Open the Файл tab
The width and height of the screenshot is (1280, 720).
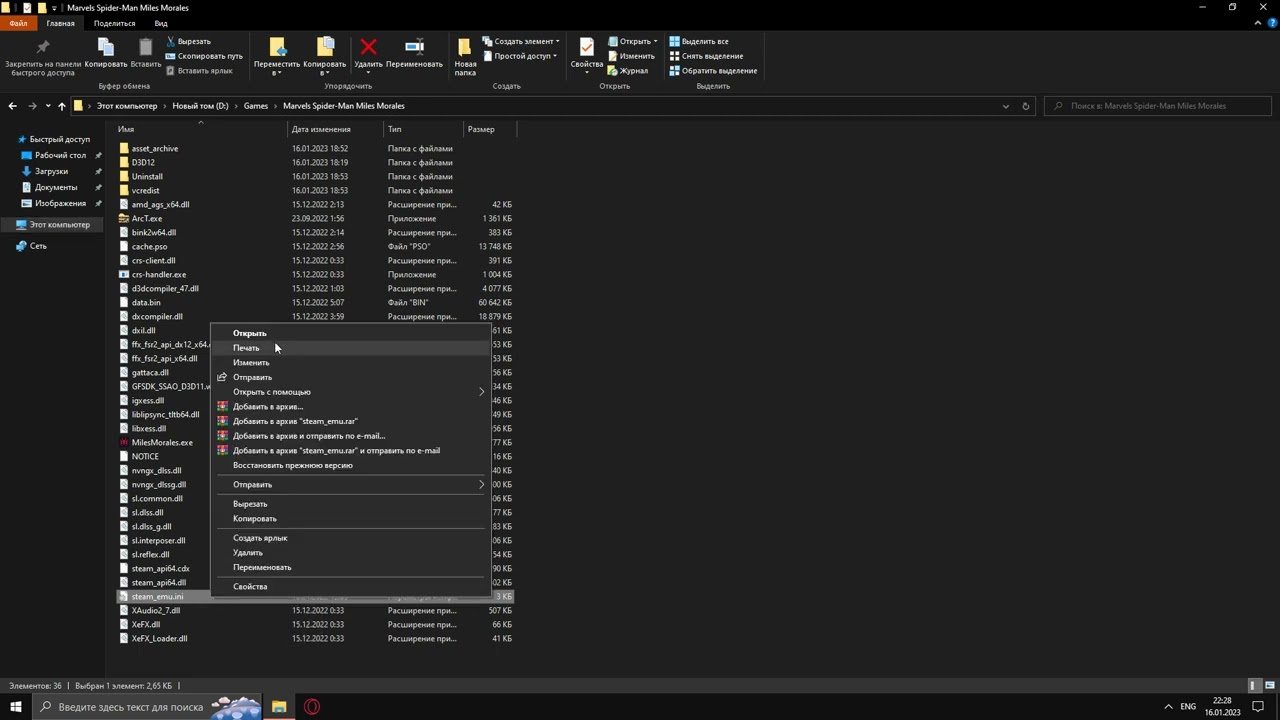point(18,23)
